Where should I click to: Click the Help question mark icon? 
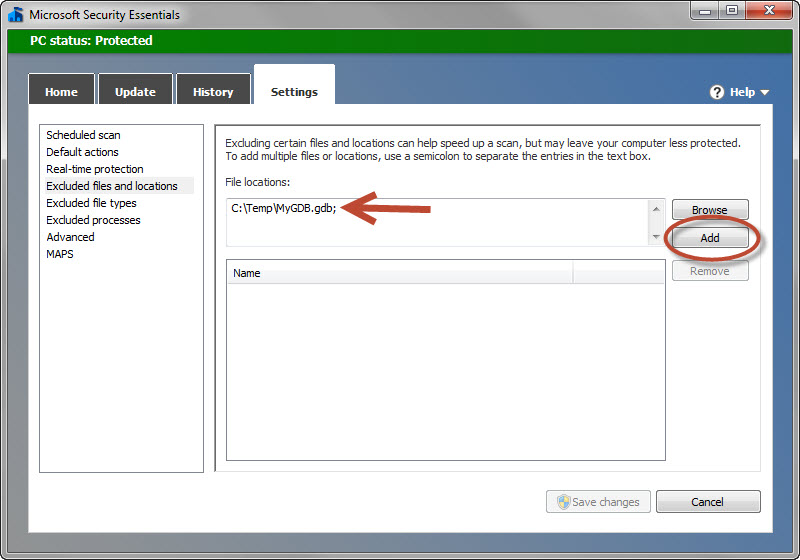717,92
